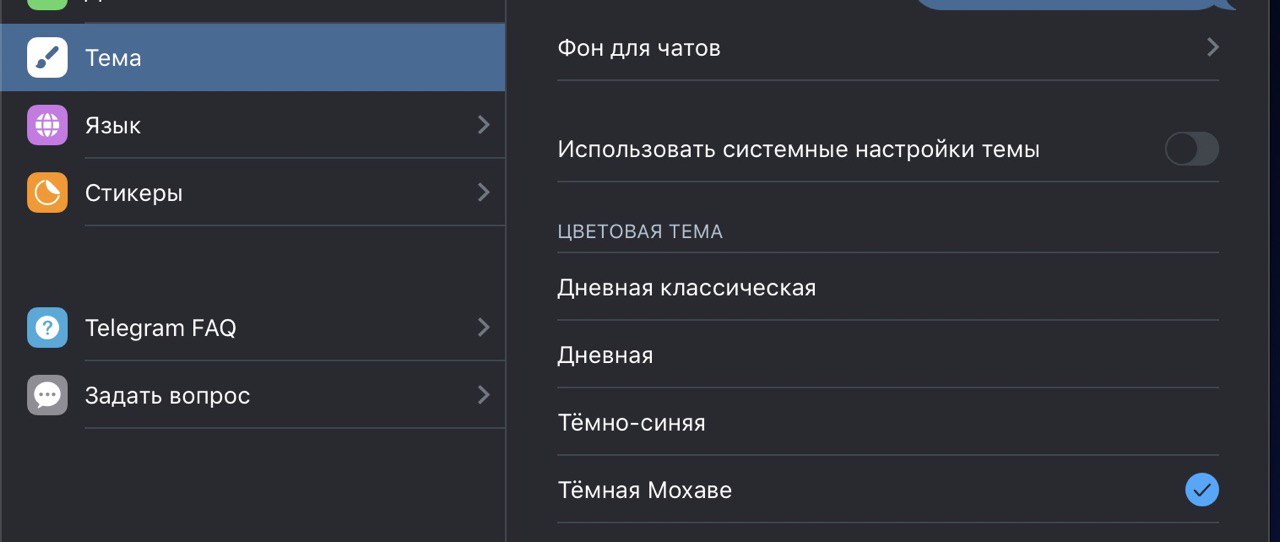Expand the Язык chevron arrow
The width and height of the screenshot is (1280, 542).
point(484,125)
